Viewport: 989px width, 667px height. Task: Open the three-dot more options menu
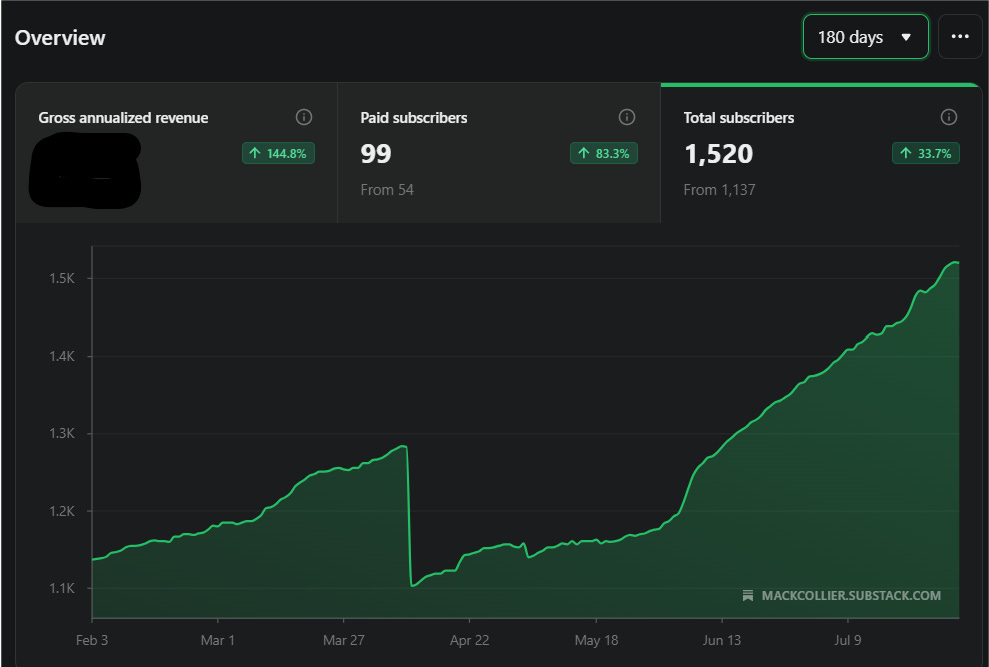tap(960, 37)
